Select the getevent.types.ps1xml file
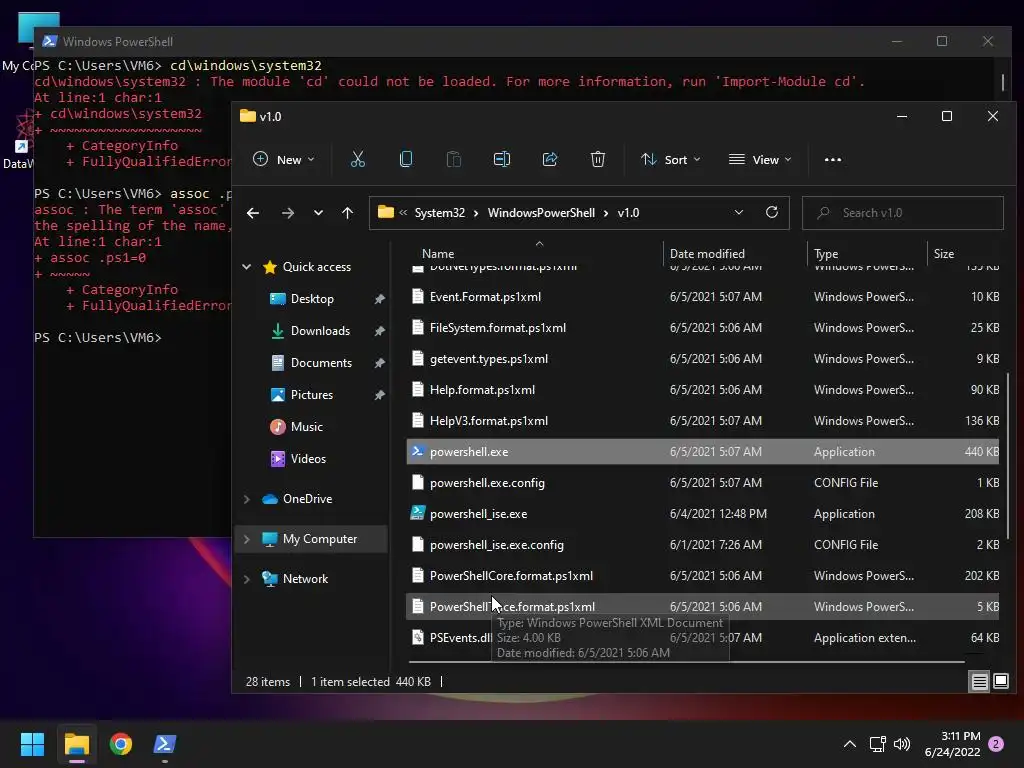This screenshot has width=1024, height=768. (703, 359)
